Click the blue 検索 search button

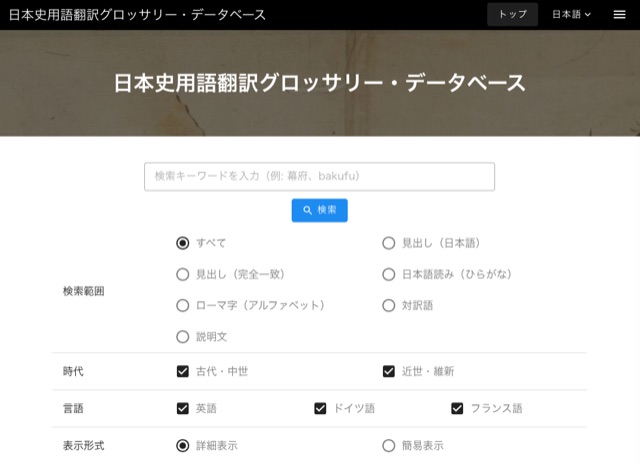319,210
